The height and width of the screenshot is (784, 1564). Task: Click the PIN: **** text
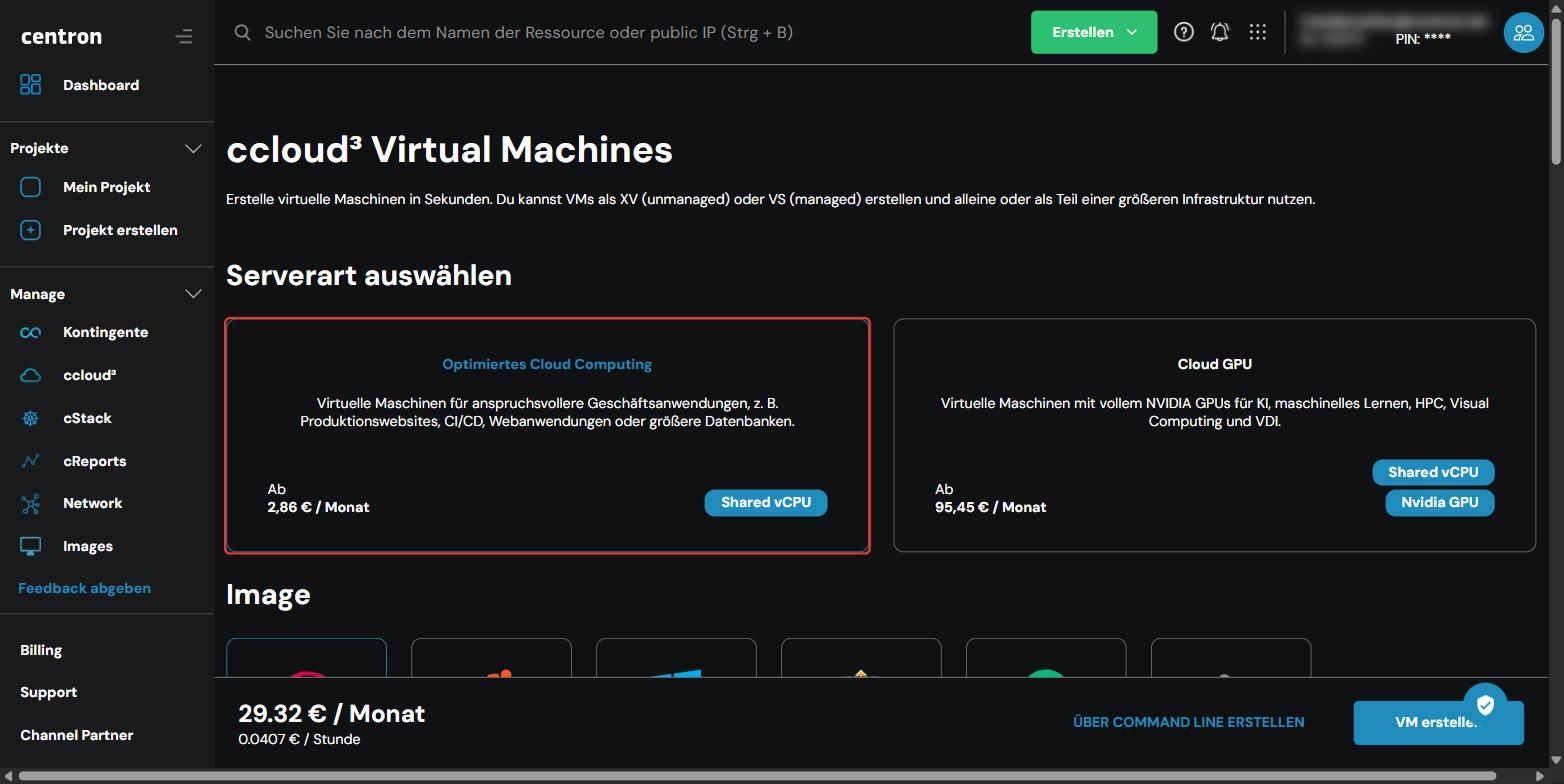point(1423,39)
